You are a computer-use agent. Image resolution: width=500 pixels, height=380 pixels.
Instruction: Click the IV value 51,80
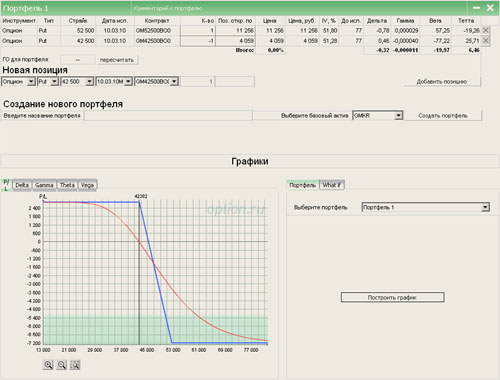coord(330,31)
